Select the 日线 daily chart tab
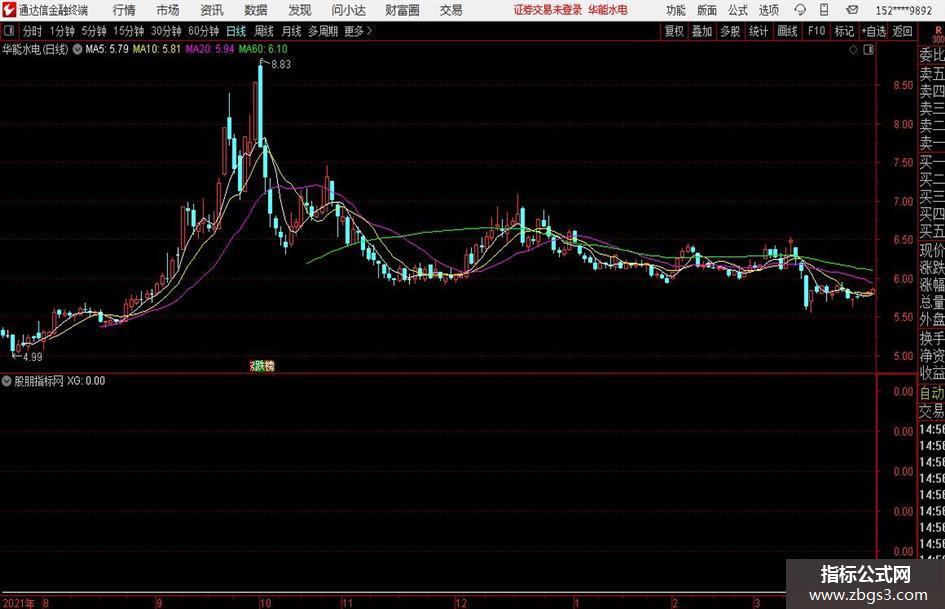Image resolution: width=945 pixels, height=609 pixels. tap(236, 31)
